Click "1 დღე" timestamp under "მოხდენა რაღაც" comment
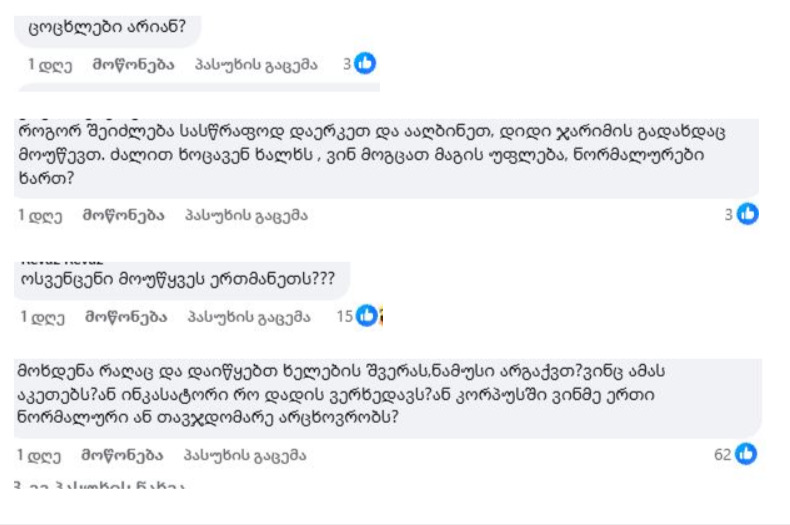The image size is (790, 525). coord(39,455)
